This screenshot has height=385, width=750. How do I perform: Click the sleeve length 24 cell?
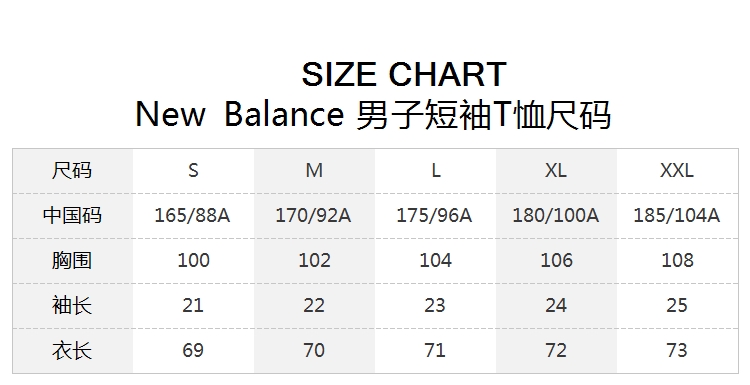point(556,306)
